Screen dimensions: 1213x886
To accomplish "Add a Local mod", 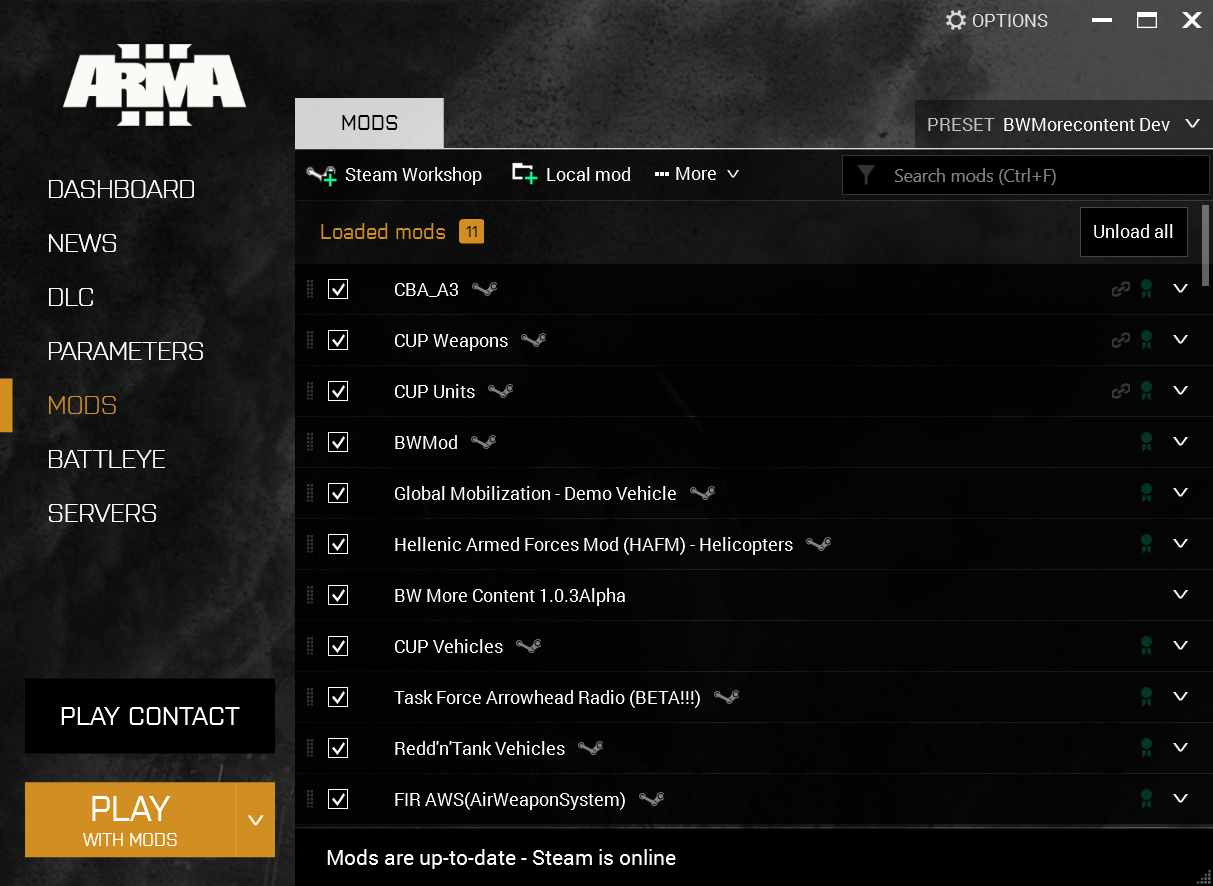I will pyautogui.click(x=571, y=174).
